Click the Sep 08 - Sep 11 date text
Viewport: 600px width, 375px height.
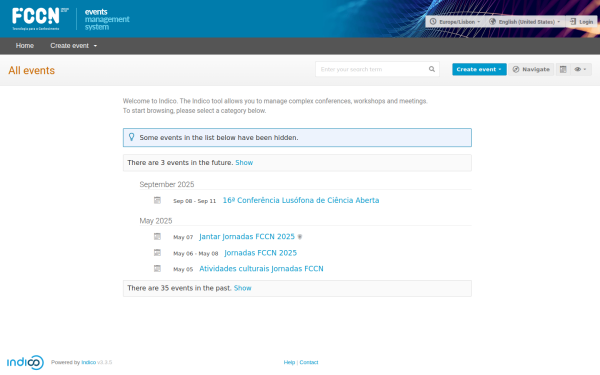tap(194, 201)
